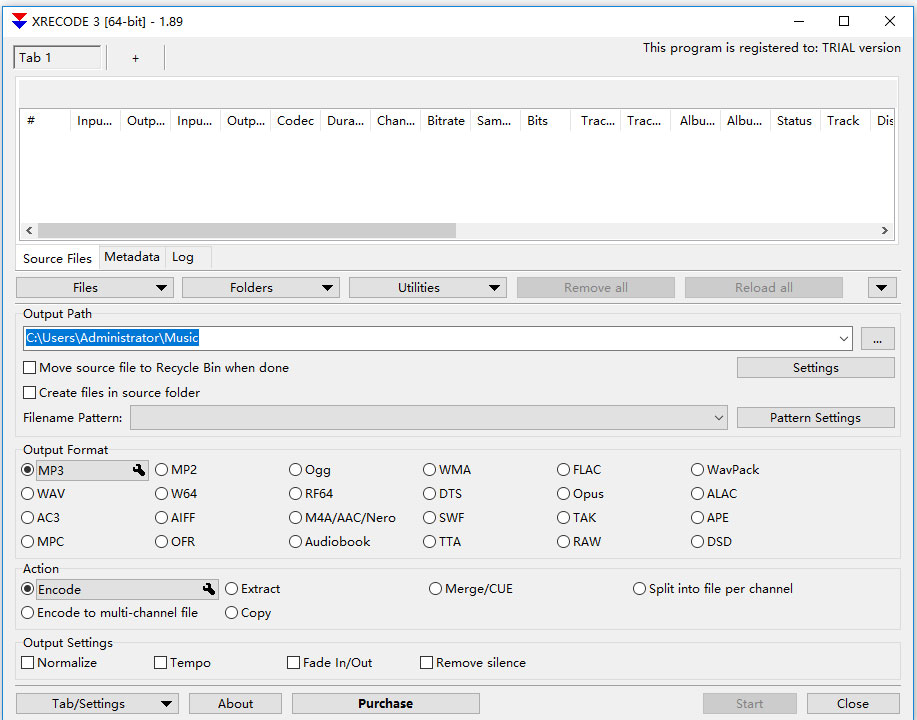Open Encode action settings wrench icon
This screenshot has width=917, height=720.
[209, 589]
